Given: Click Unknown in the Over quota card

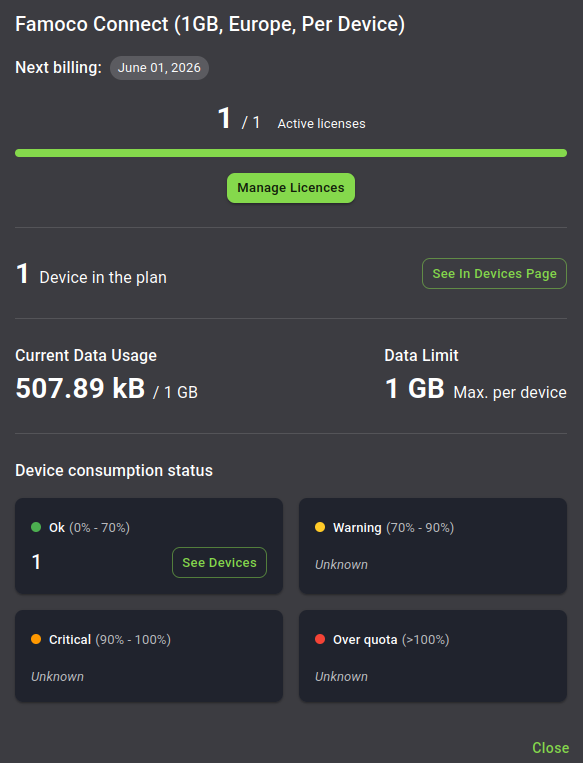Looking at the screenshot, I should click(x=341, y=676).
